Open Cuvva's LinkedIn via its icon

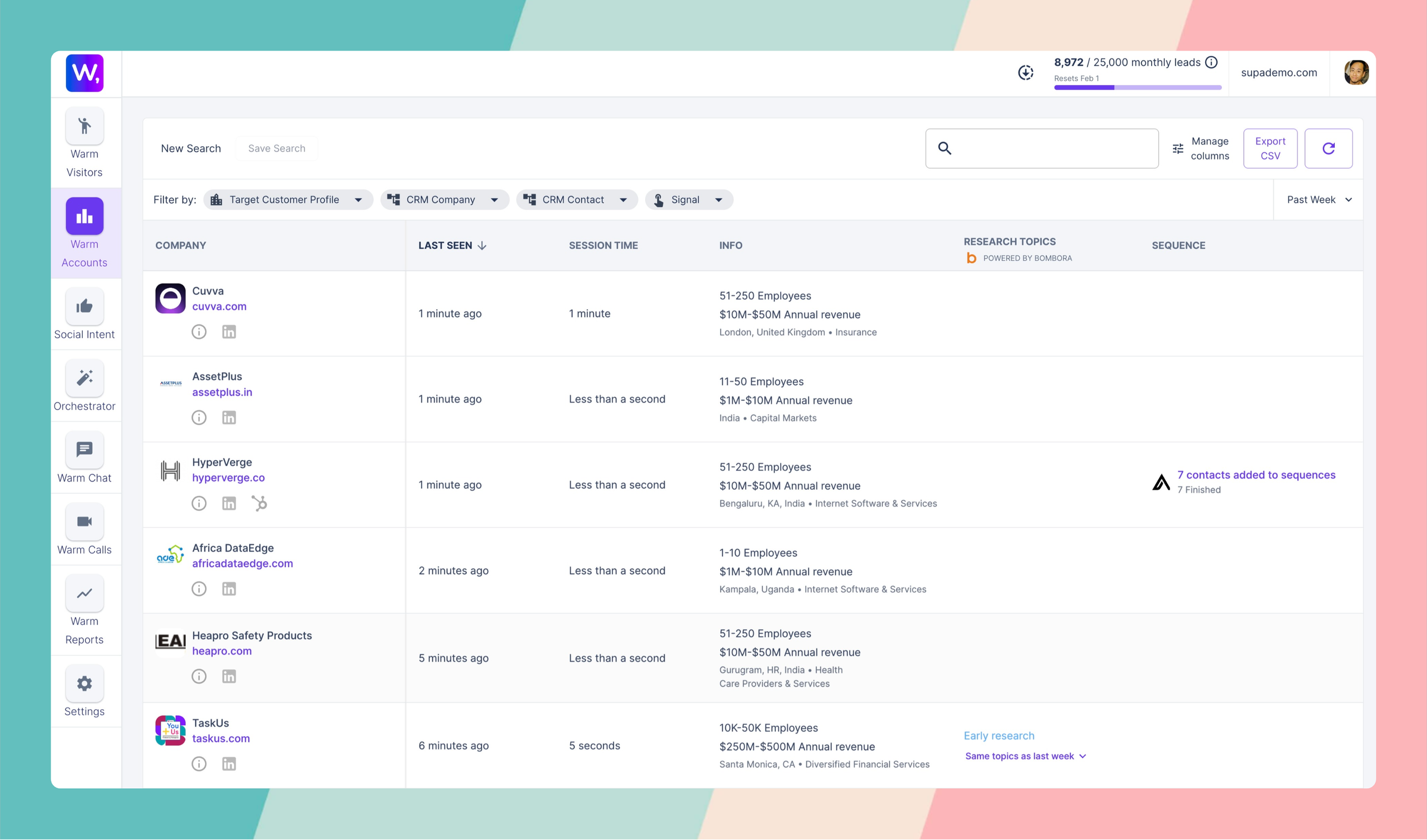click(229, 332)
